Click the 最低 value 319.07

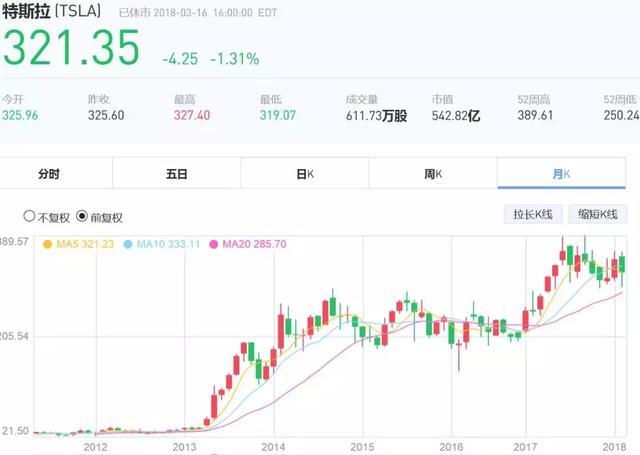click(x=278, y=115)
